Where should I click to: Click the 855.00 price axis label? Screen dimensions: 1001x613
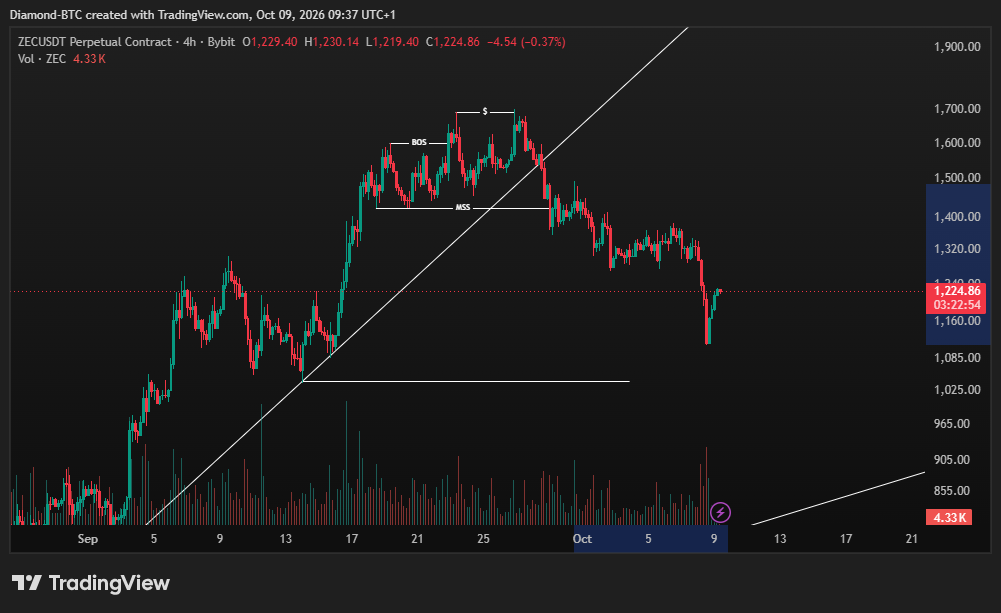click(951, 491)
